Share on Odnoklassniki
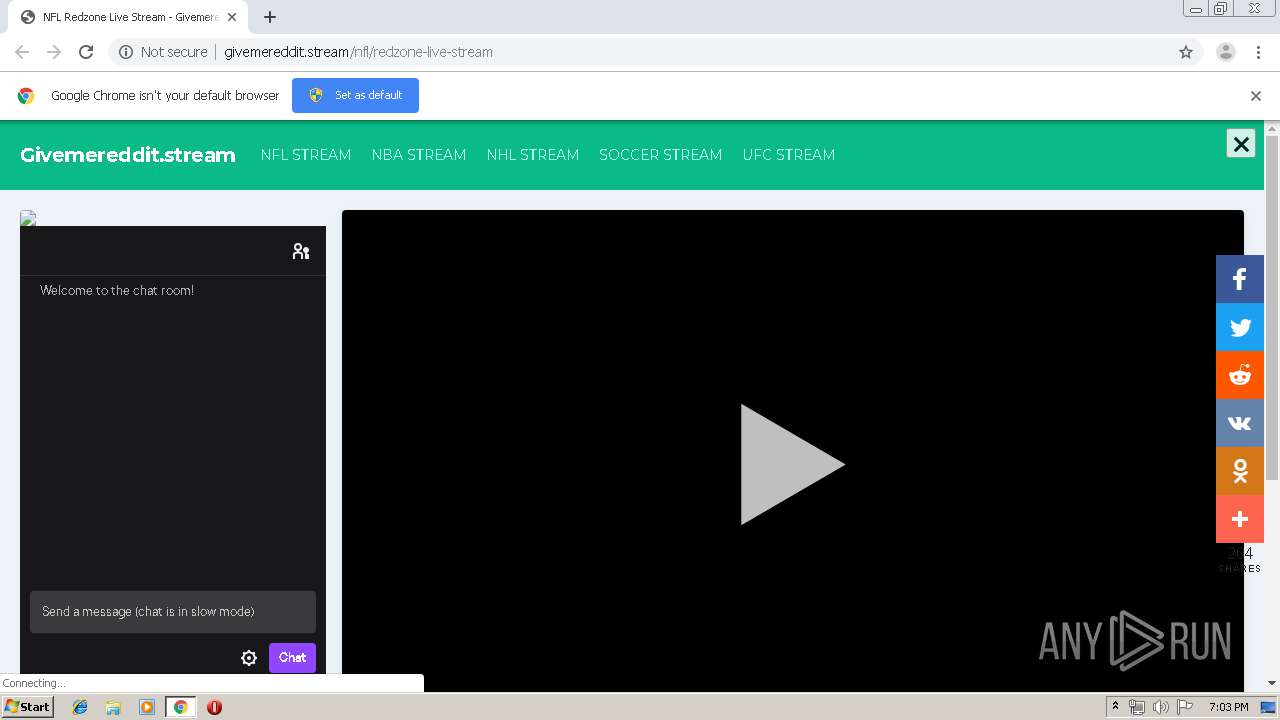This screenshot has width=1280, height=720. tap(1240, 471)
